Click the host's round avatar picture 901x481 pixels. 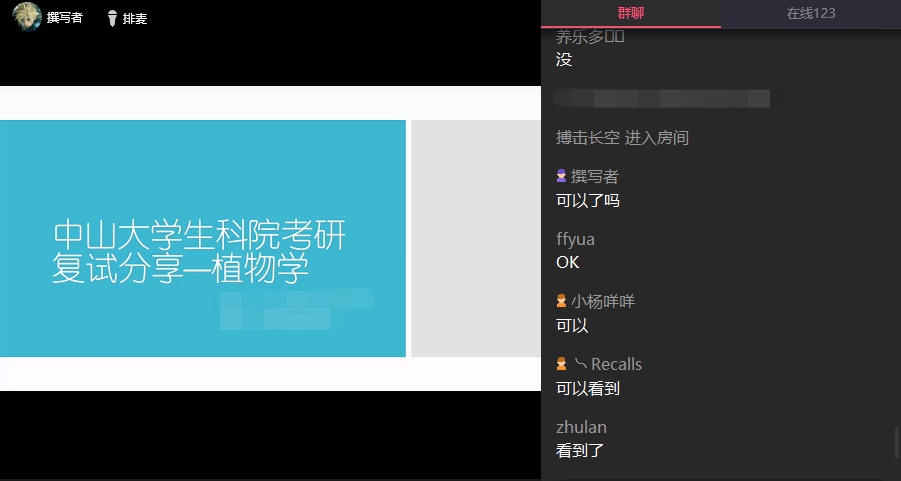(26, 18)
